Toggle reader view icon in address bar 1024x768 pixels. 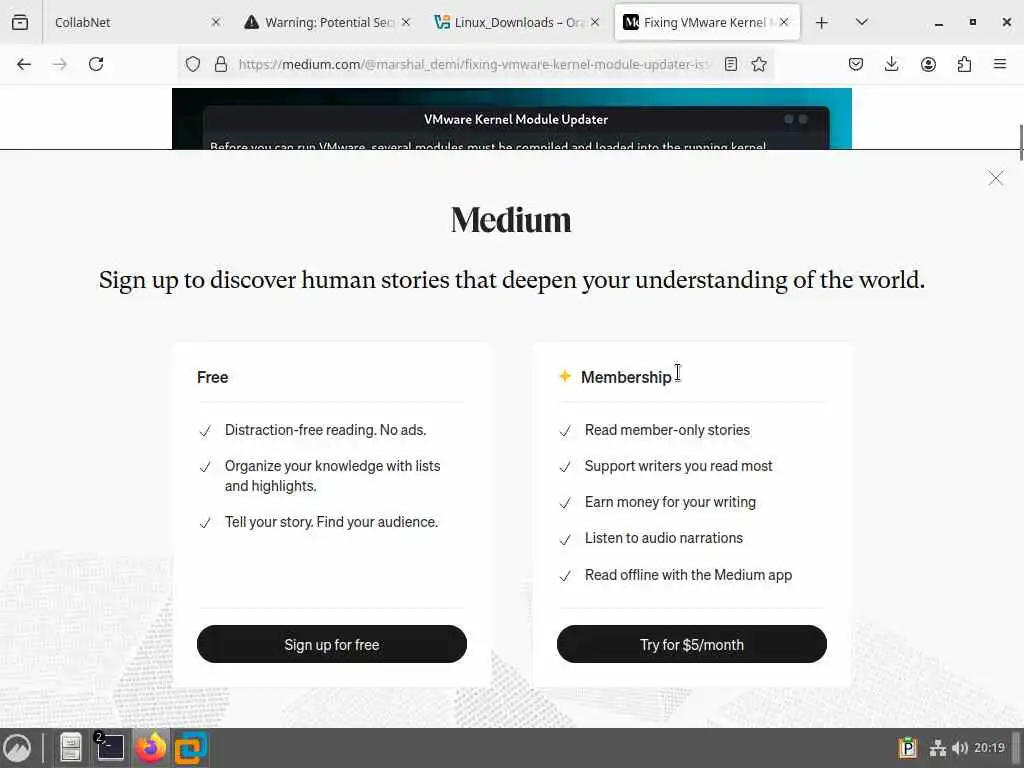click(731, 64)
